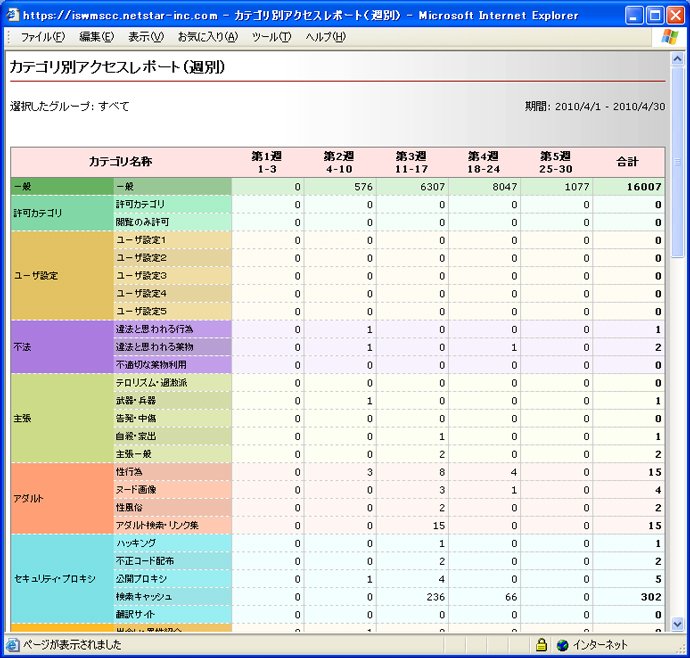
Task: Select the アダルト group cell
Action: (x=62, y=499)
